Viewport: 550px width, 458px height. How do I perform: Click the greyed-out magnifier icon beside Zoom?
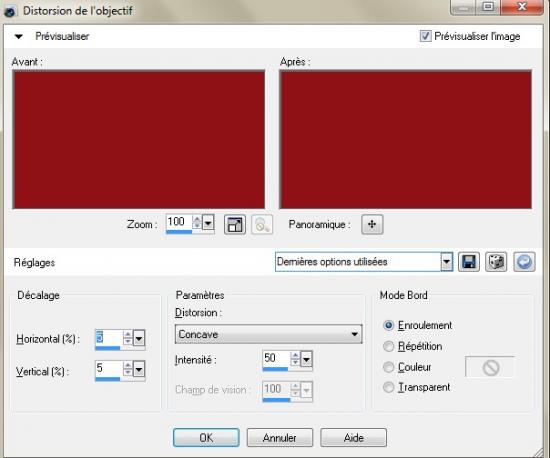[x=262, y=224]
